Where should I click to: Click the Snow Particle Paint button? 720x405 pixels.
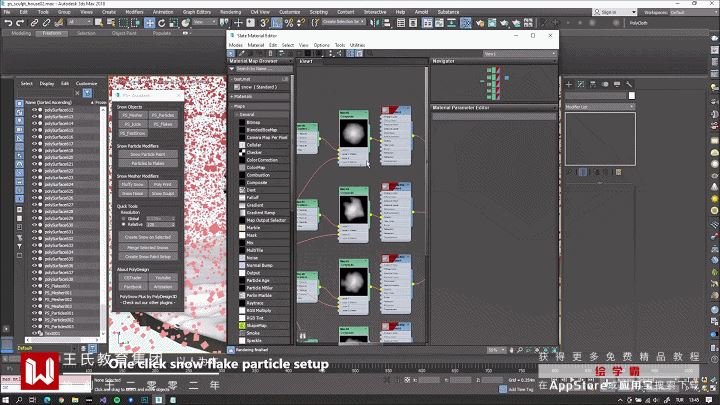click(x=147, y=154)
